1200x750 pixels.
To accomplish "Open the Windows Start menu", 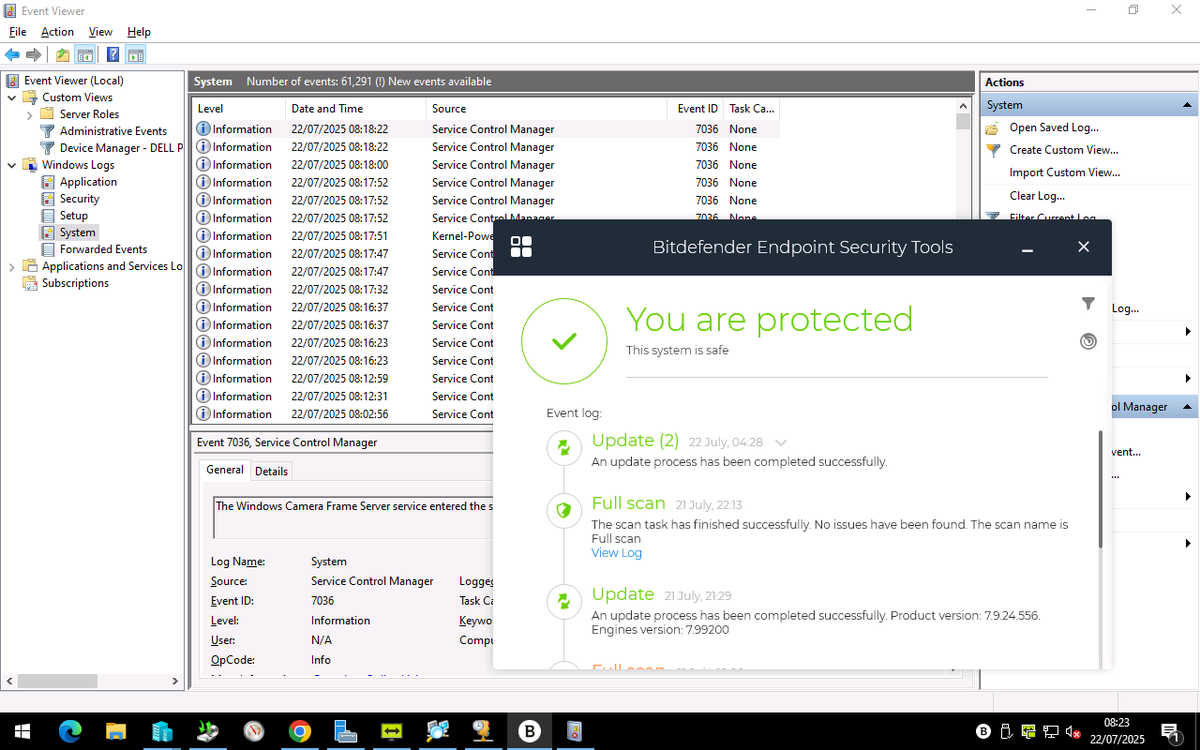I will [22, 732].
